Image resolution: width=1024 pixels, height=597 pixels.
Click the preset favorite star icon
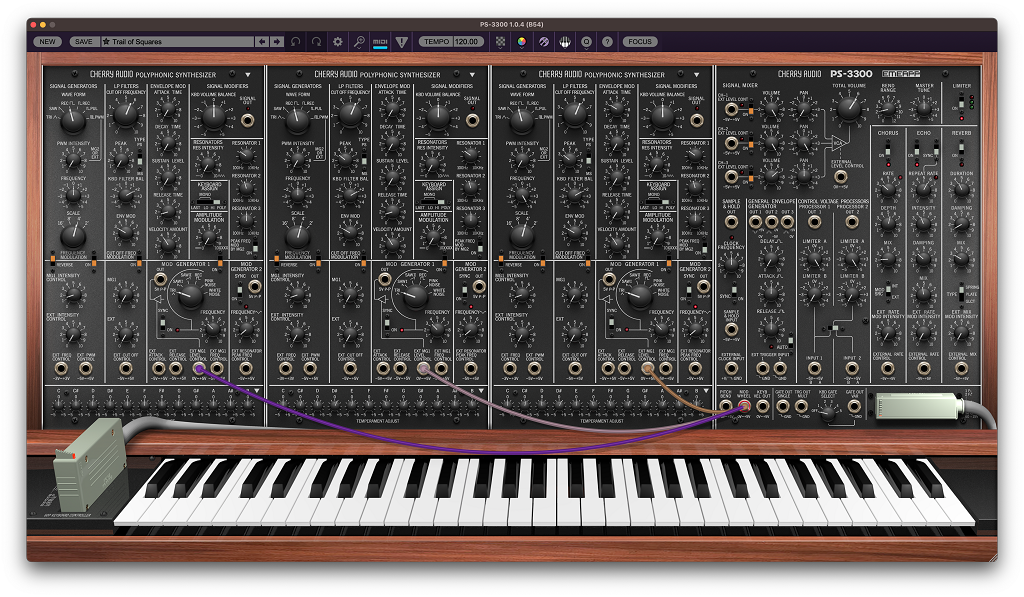(106, 42)
